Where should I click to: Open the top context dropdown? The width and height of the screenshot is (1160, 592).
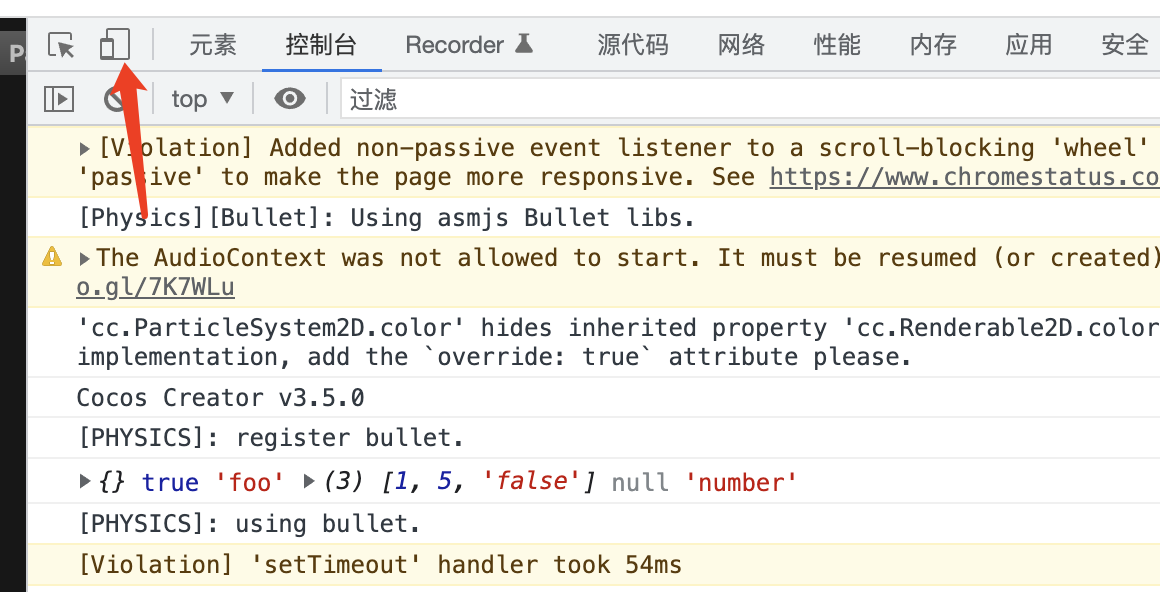coord(202,98)
